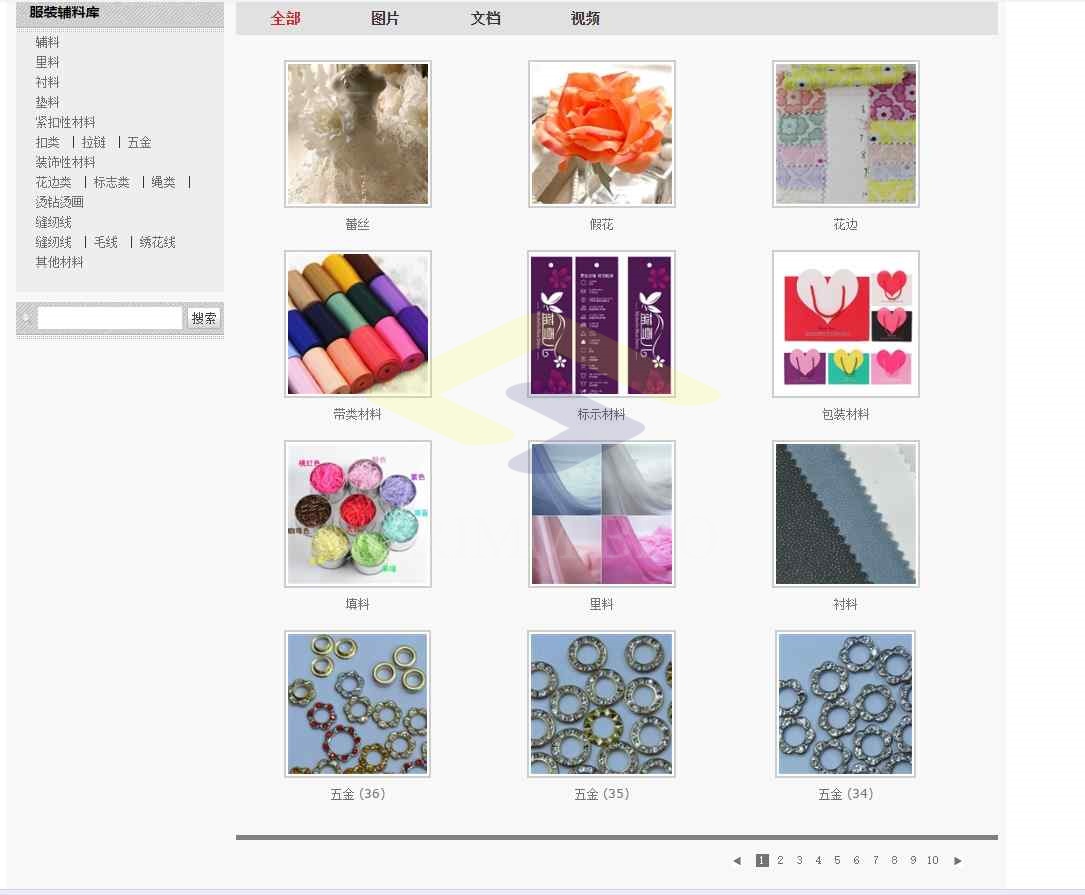Image resolution: width=1085 pixels, height=895 pixels.
Task: Click into the sidebar search text field
Action: click(x=110, y=318)
